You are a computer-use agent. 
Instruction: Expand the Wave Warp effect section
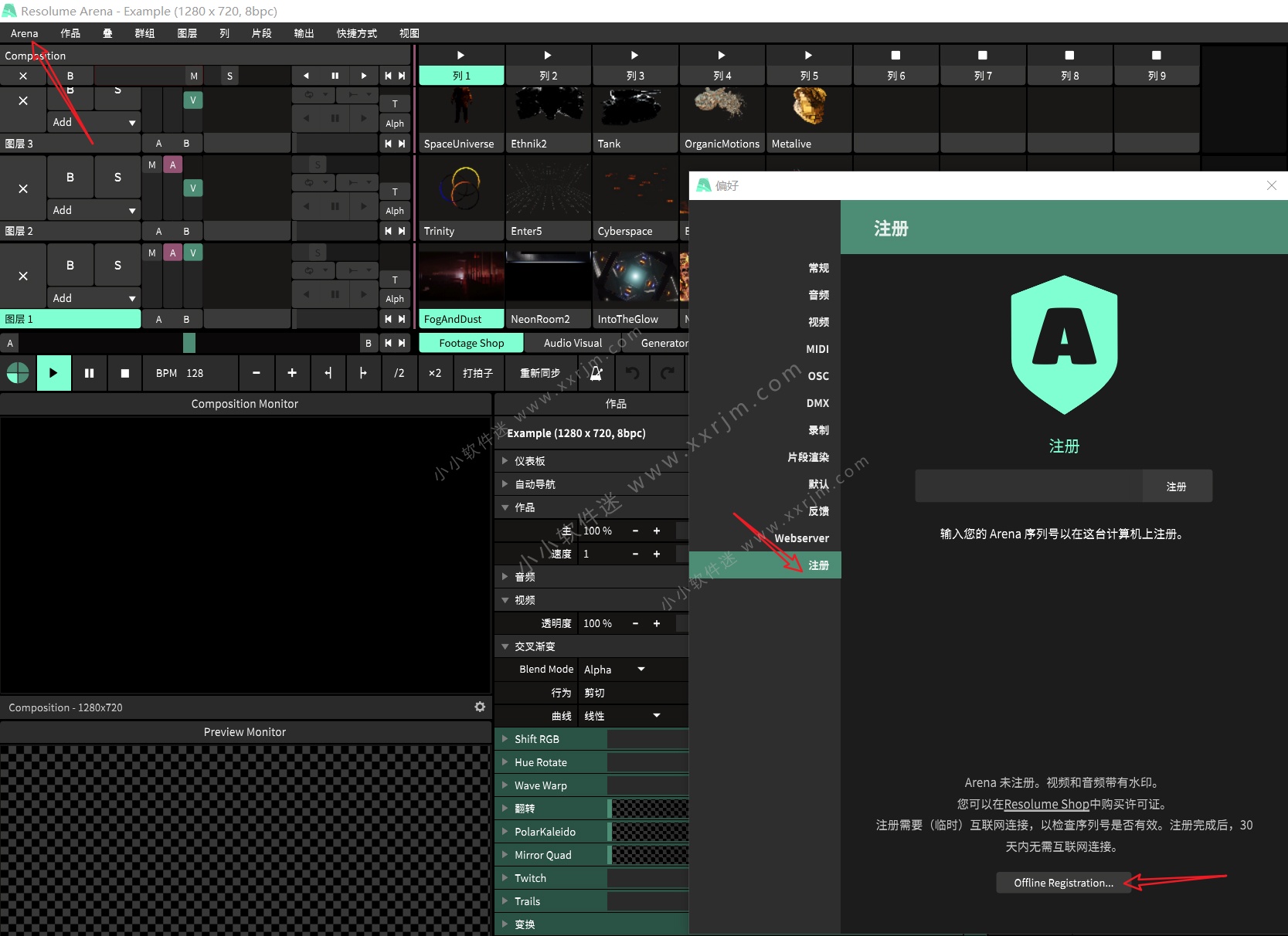coord(505,785)
